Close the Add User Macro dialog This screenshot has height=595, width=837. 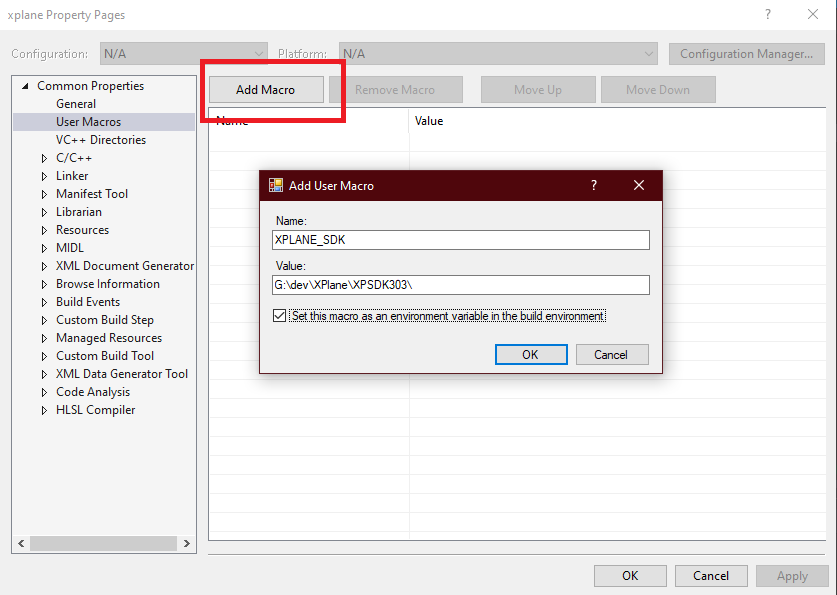coord(639,185)
